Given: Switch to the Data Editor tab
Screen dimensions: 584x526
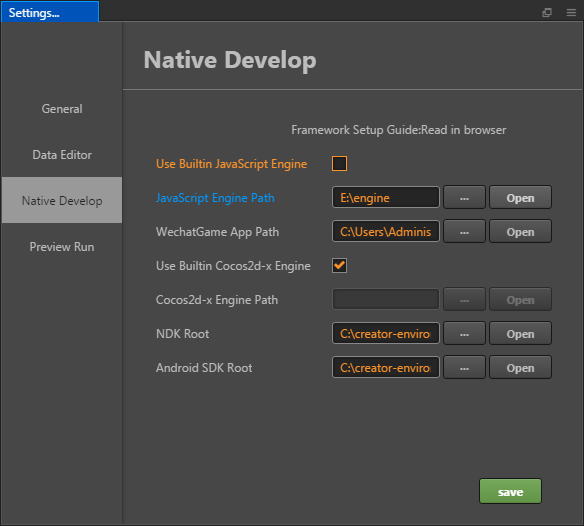Looking at the screenshot, I should click(62, 155).
